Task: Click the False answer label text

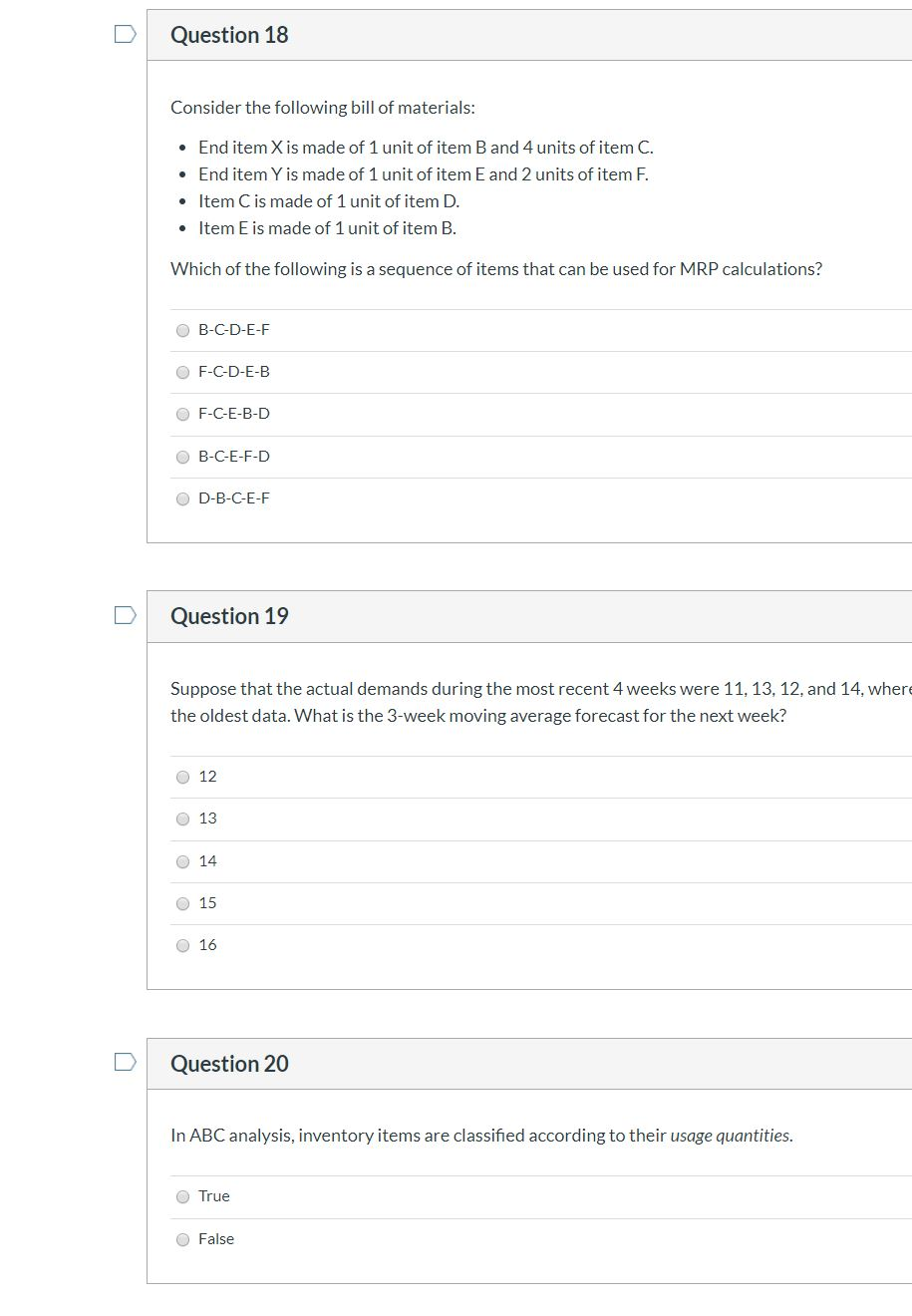Action: point(215,1238)
